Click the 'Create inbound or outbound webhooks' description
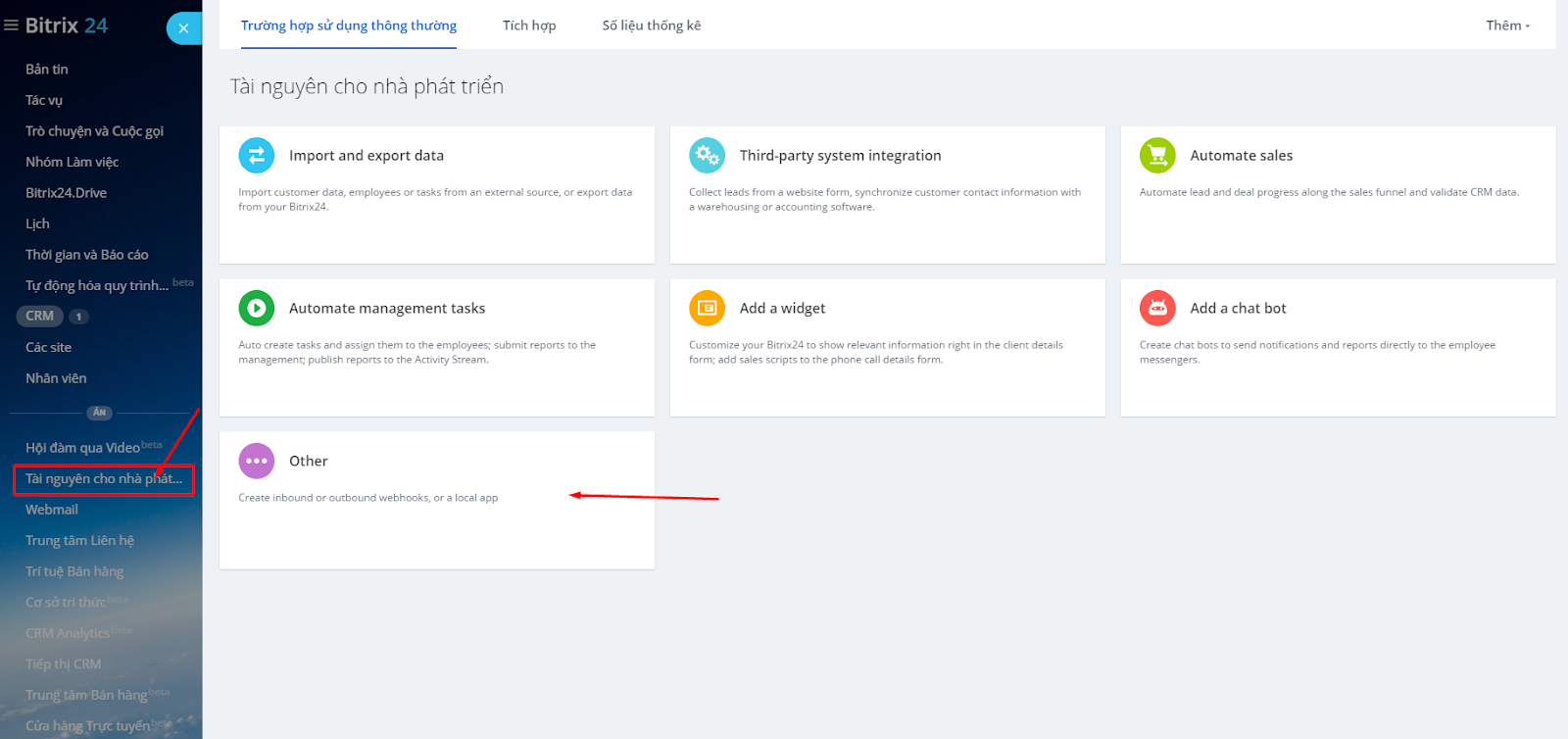 pos(367,498)
